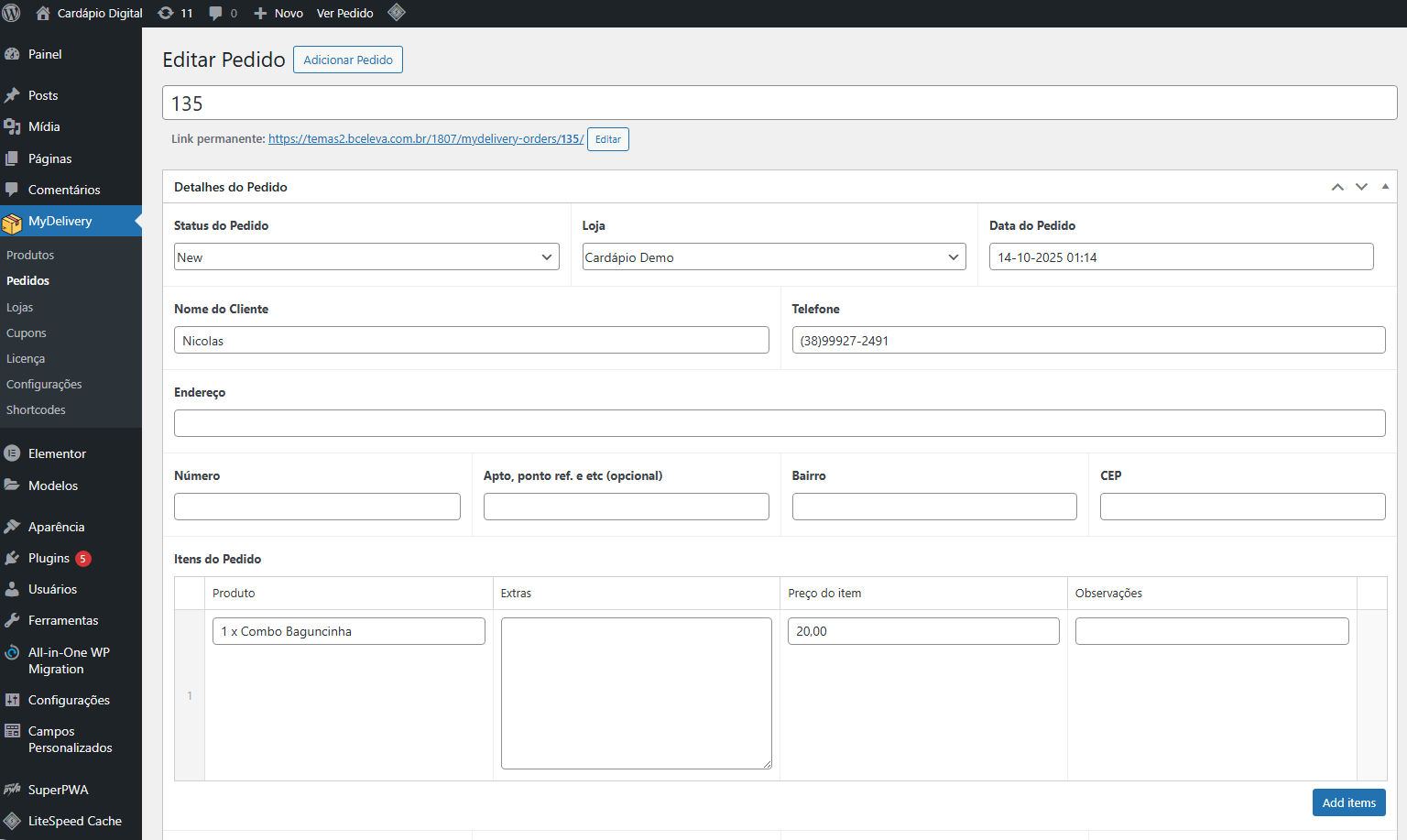This screenshot has height=840, width=1407.
Task: Click the MyDelivery box icon in the sidebar
Action: [12, 222]
